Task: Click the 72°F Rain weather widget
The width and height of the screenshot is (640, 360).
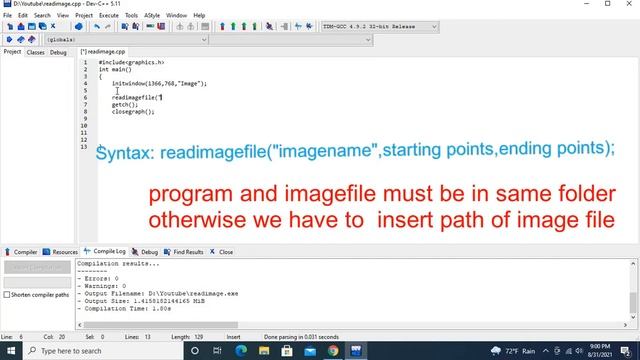Action: click(513, 351)
